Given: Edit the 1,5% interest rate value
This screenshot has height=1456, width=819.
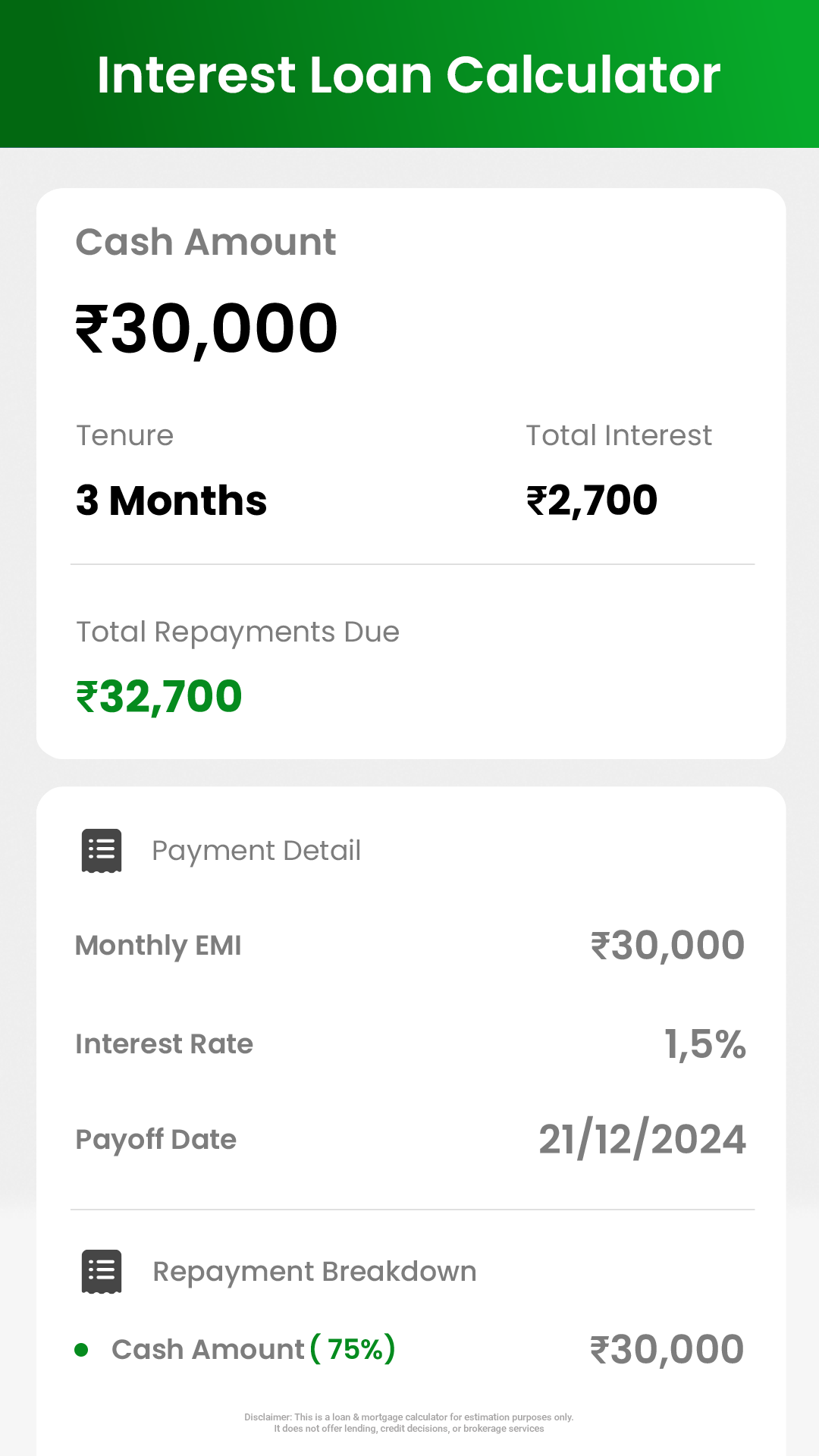Looking at the screenshot, I should [705, 1044].
